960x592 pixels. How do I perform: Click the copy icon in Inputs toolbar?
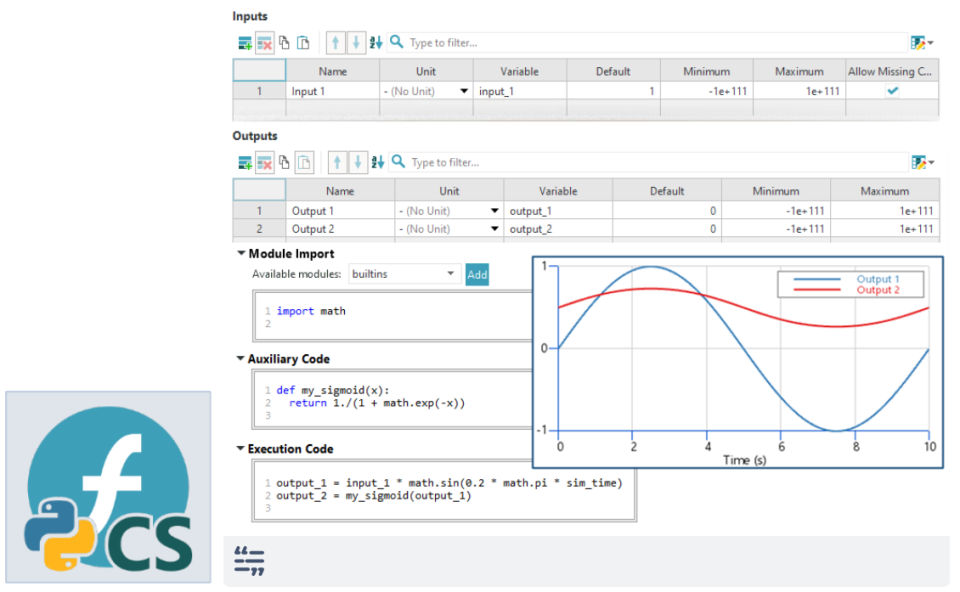coord(284,43)
